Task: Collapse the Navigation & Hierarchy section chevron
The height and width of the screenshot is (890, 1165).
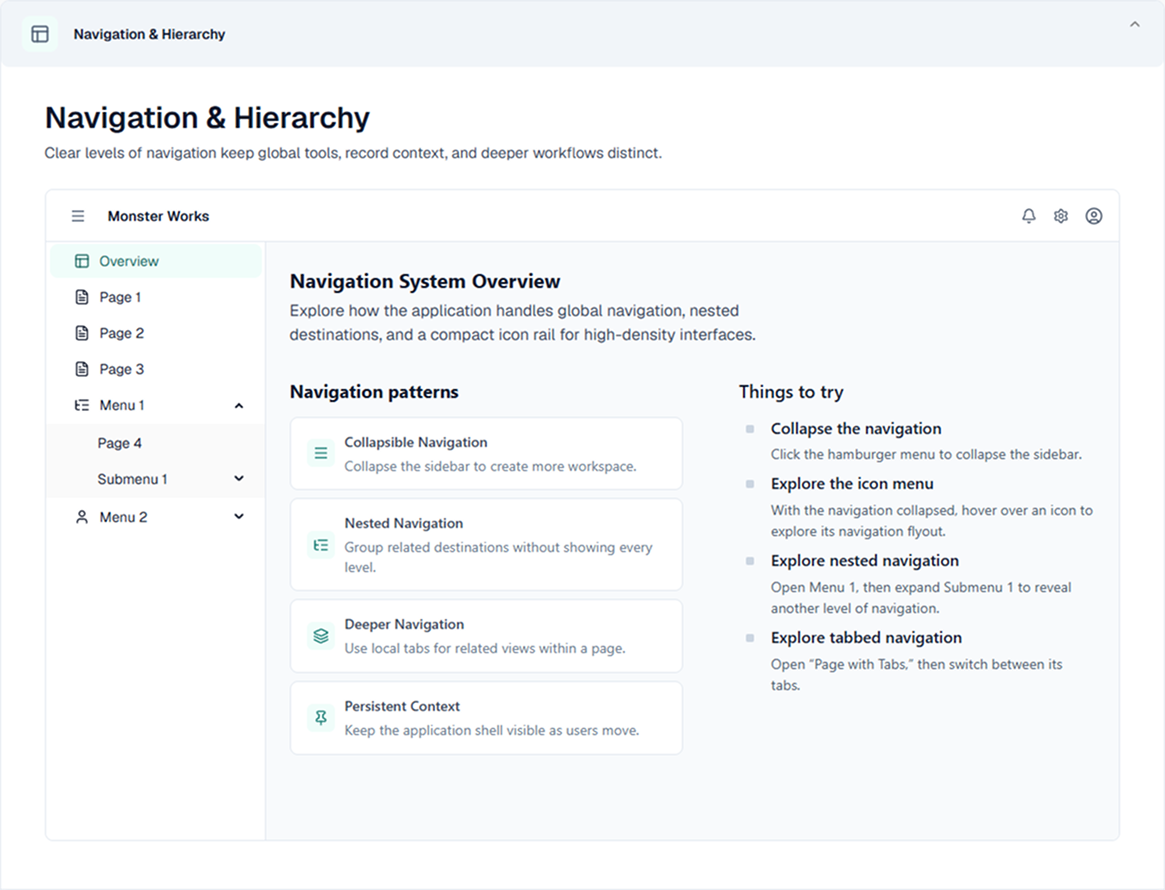Action: 1135,25
